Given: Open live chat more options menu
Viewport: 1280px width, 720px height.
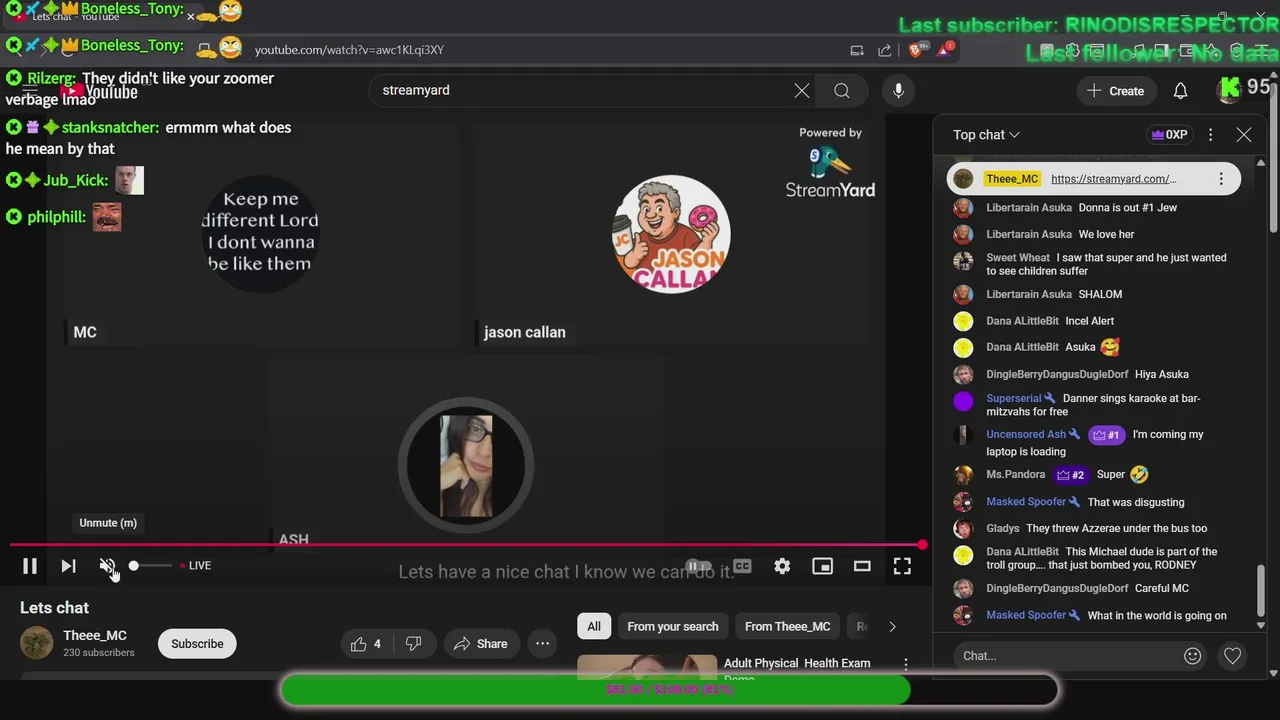Looking at the screenshot, I should [1210, 135].
